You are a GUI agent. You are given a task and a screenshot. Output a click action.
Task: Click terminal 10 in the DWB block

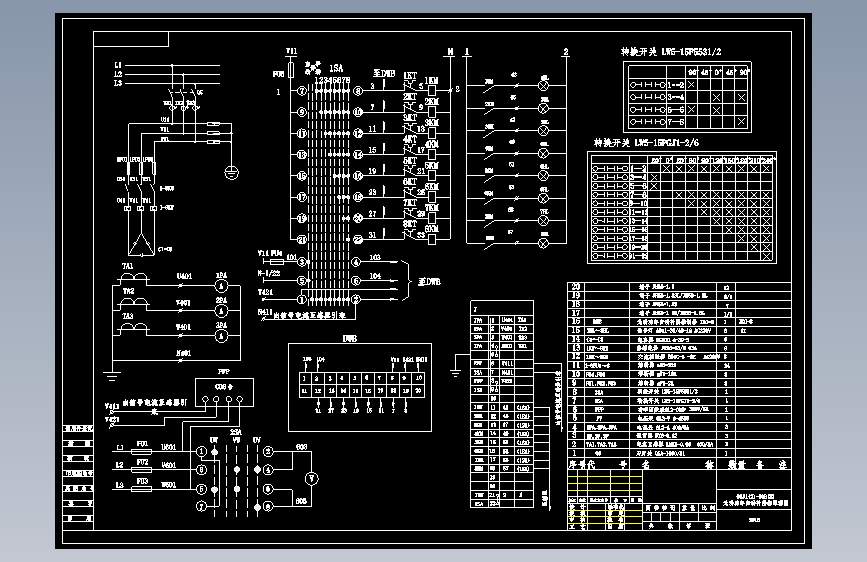tap(419, 378)
